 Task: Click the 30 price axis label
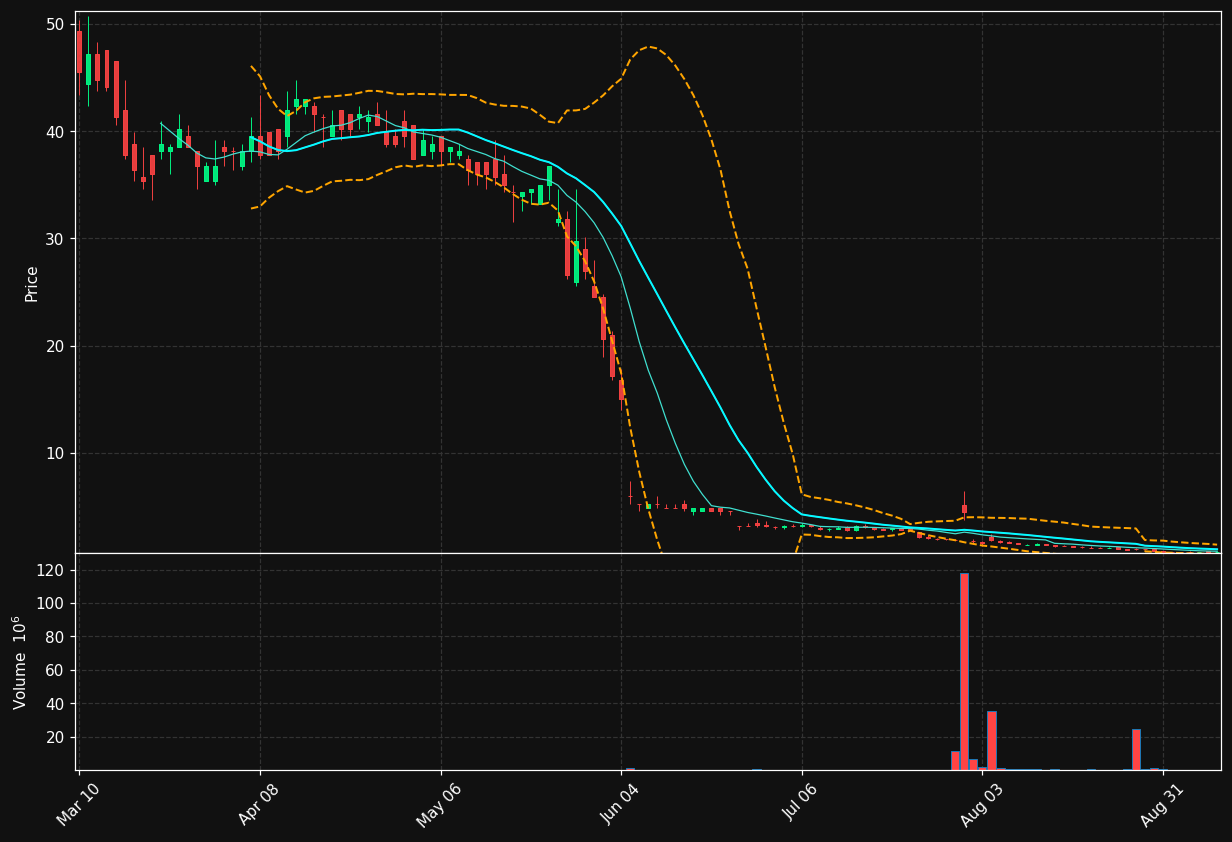(55, 239)
